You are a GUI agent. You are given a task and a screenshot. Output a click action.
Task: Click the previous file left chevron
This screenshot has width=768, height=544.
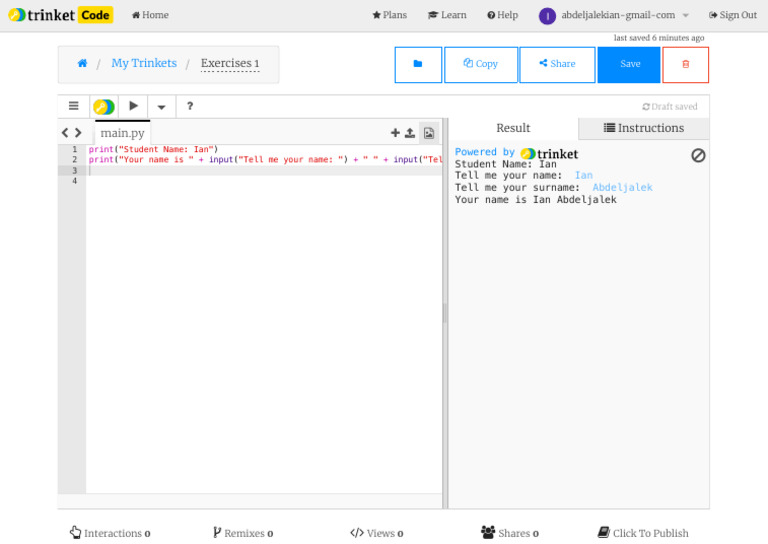(65, 133)
